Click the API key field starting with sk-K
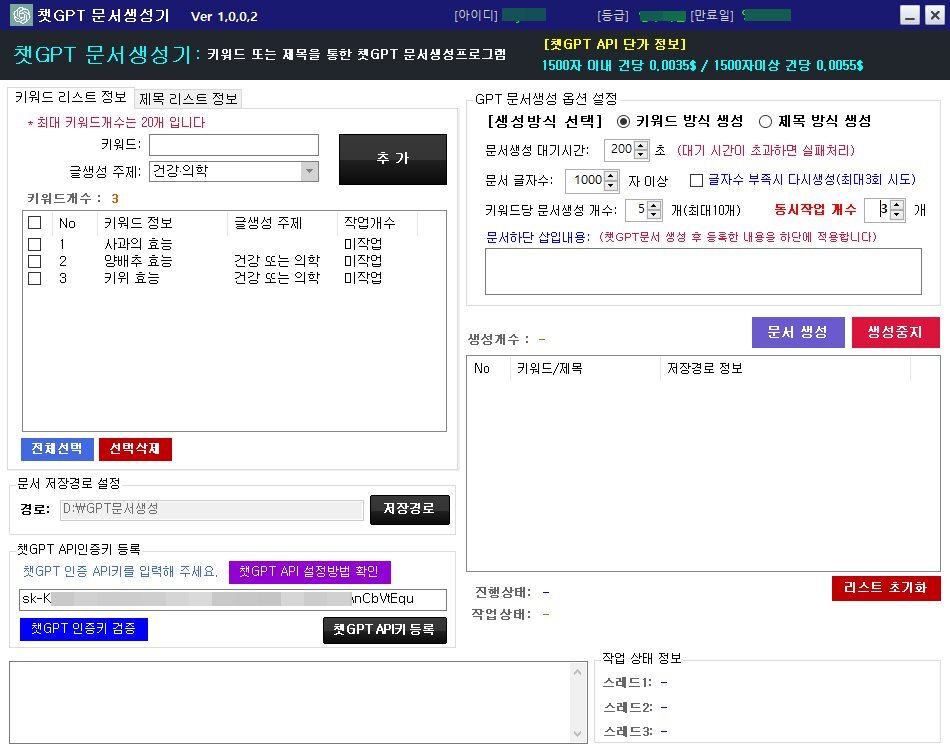The width and height of the screenshot is (950, 750). (233, 599)
